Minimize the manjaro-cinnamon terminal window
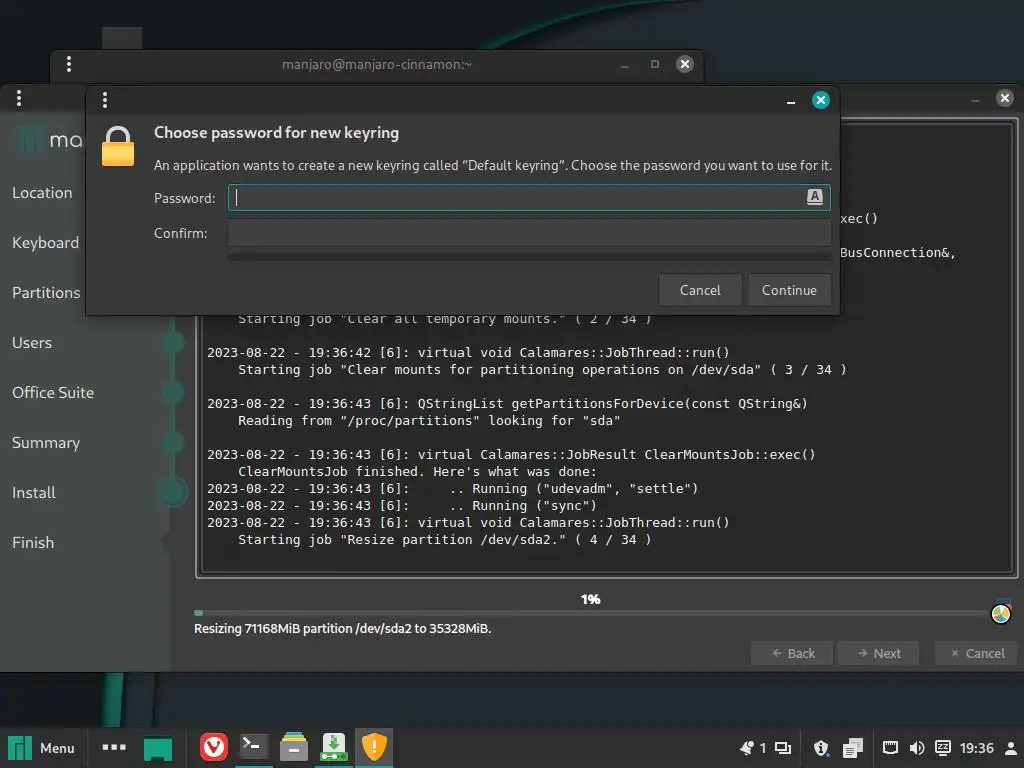The width and height of the screenshot is (1024, 768). coord(625,65)
